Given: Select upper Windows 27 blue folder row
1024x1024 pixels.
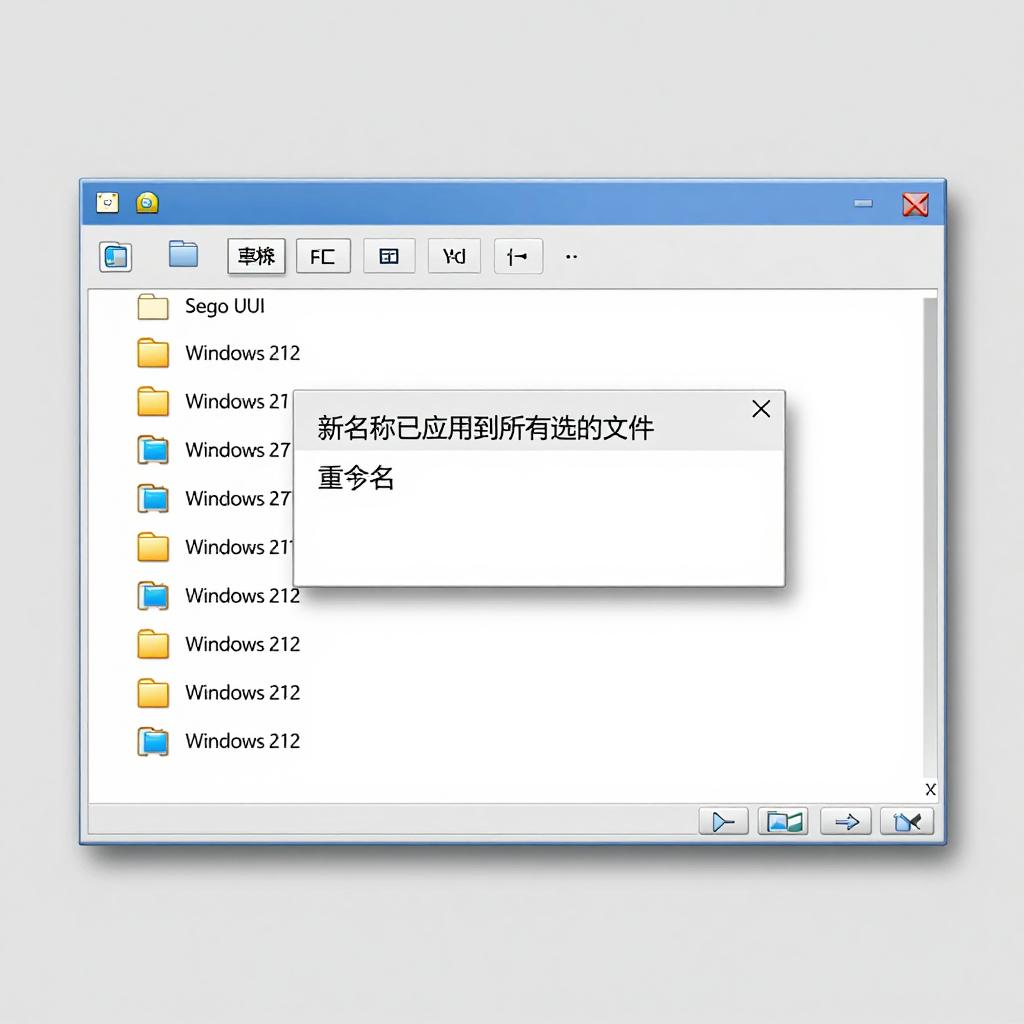Looking at the screenshot, I should coord(214,450).
